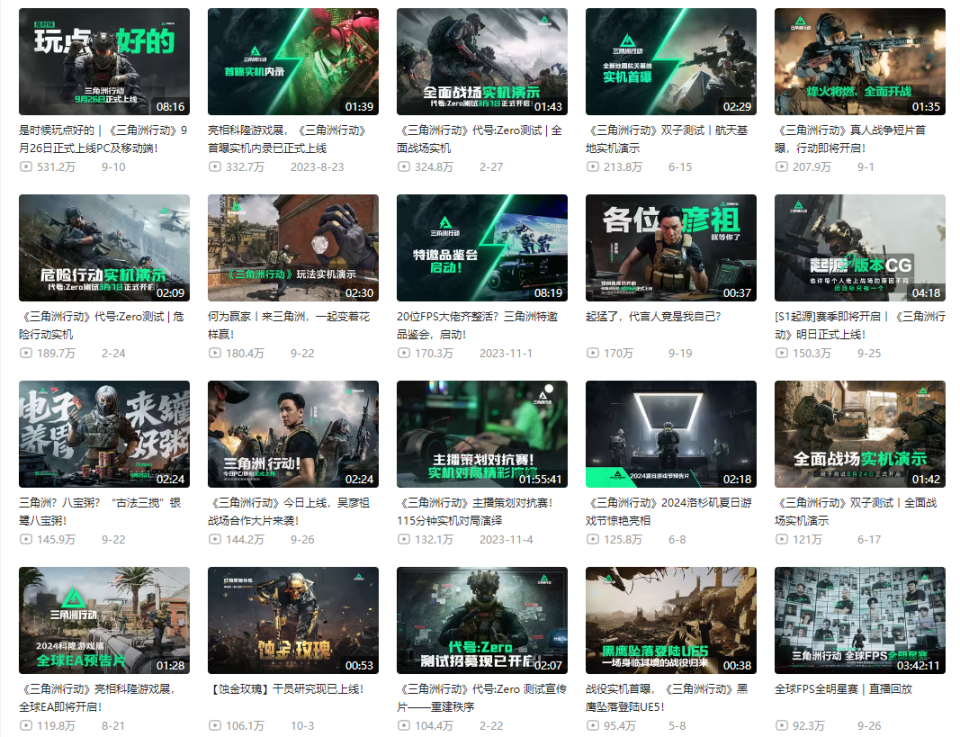Click title 亮相科隆游戏展 首曝实机内录已正式上线

coord(287,139)
